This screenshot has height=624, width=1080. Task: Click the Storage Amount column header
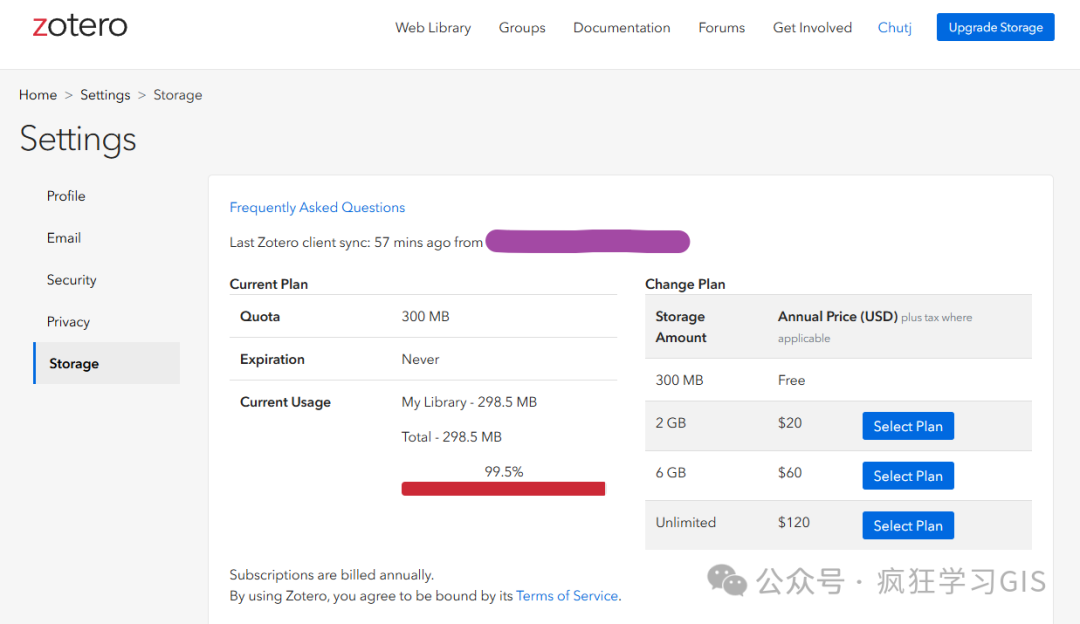681,327
